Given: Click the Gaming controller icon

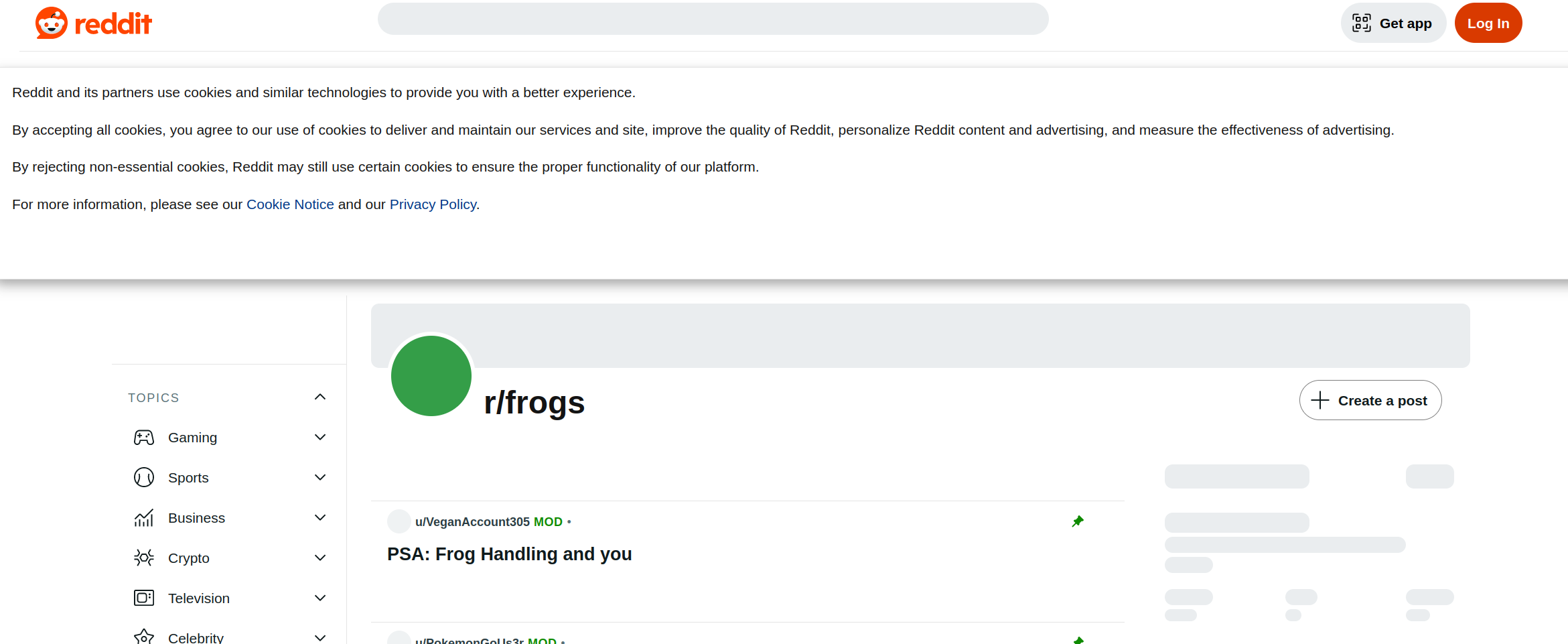Looking at the screenshot, I should point(144,438).
